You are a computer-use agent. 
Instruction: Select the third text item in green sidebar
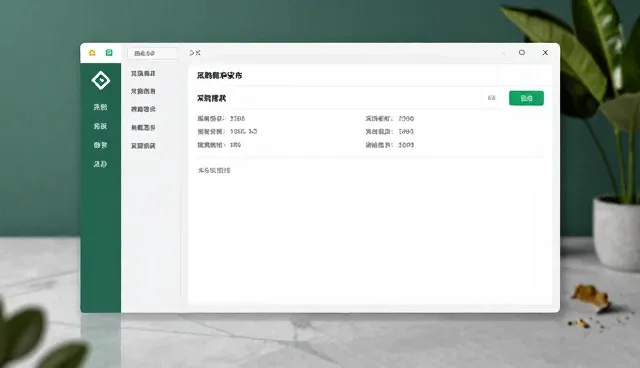click(x=100, y=145)
